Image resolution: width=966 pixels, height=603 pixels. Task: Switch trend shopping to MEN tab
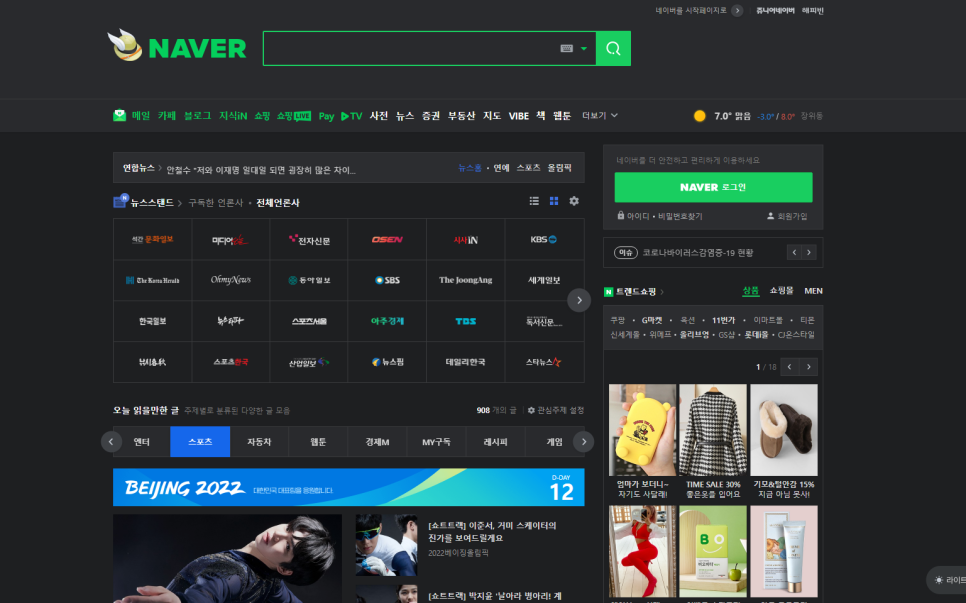coord(813,291)
